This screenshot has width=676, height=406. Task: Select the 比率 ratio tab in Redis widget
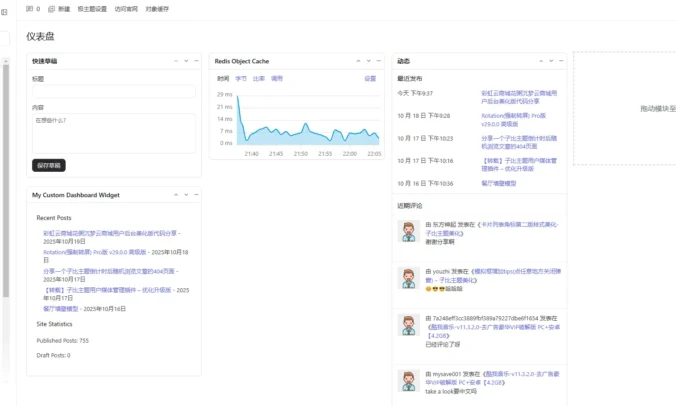(259, 78)
